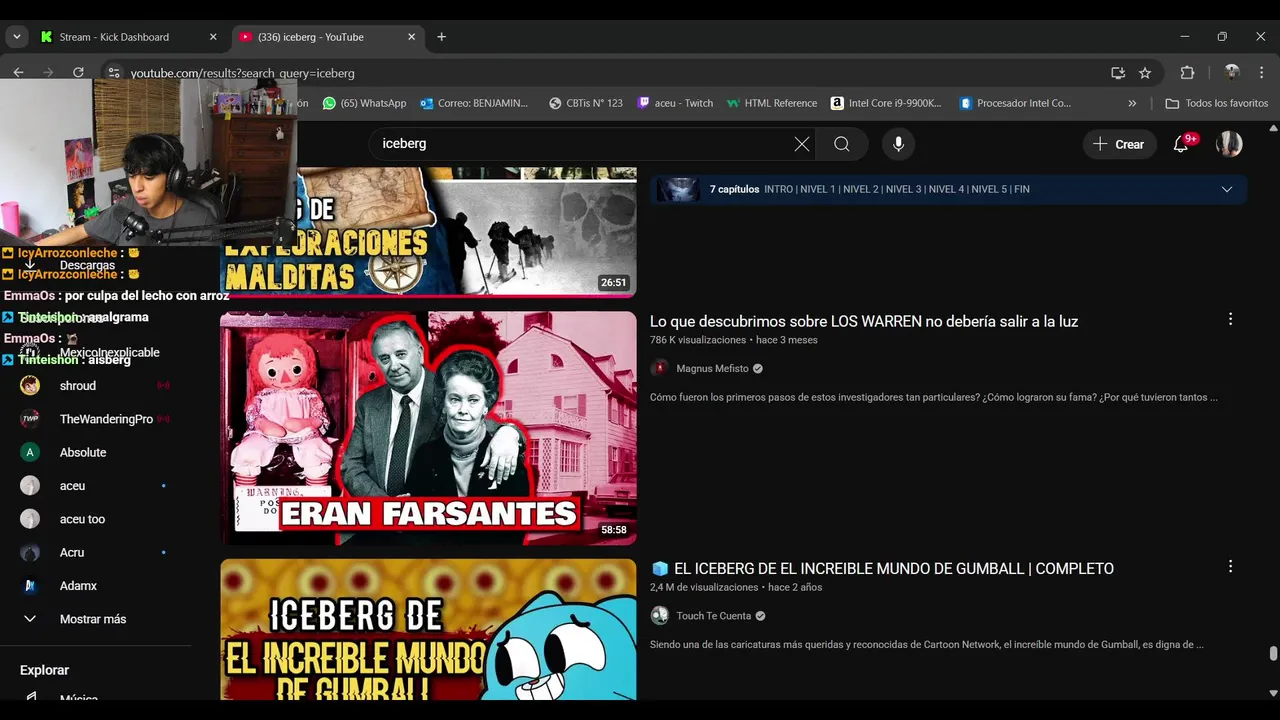The width and height of the screenshot is (1280, 720).
Task: Open options for LOS WARREN video
Action: [1230, 319]
